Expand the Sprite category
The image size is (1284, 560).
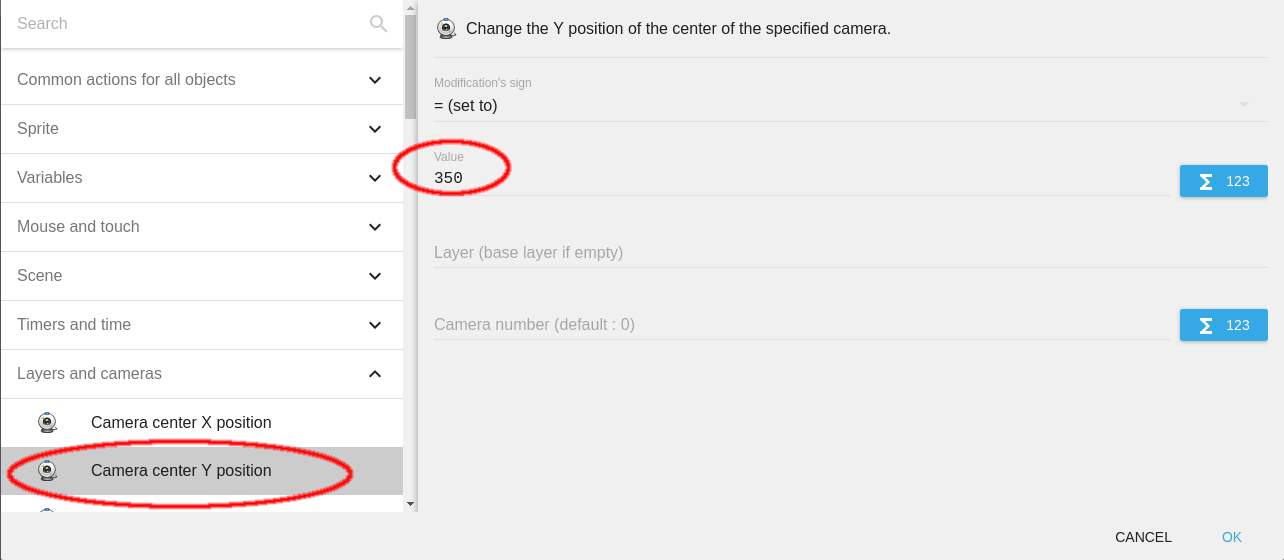point(375,129)
